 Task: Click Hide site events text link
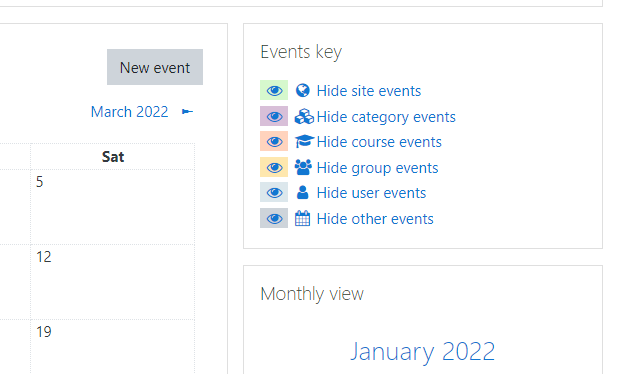coord(369,91)
